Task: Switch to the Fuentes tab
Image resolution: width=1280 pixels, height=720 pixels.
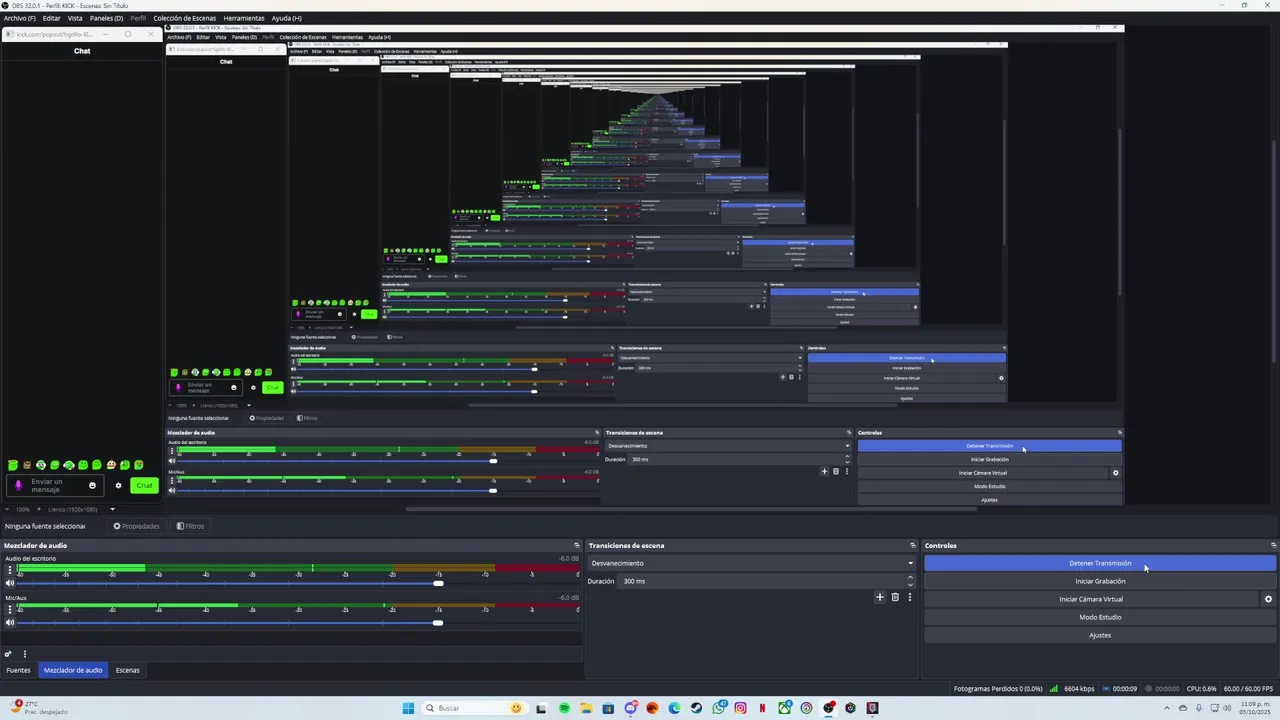Action: pos(18,670)
